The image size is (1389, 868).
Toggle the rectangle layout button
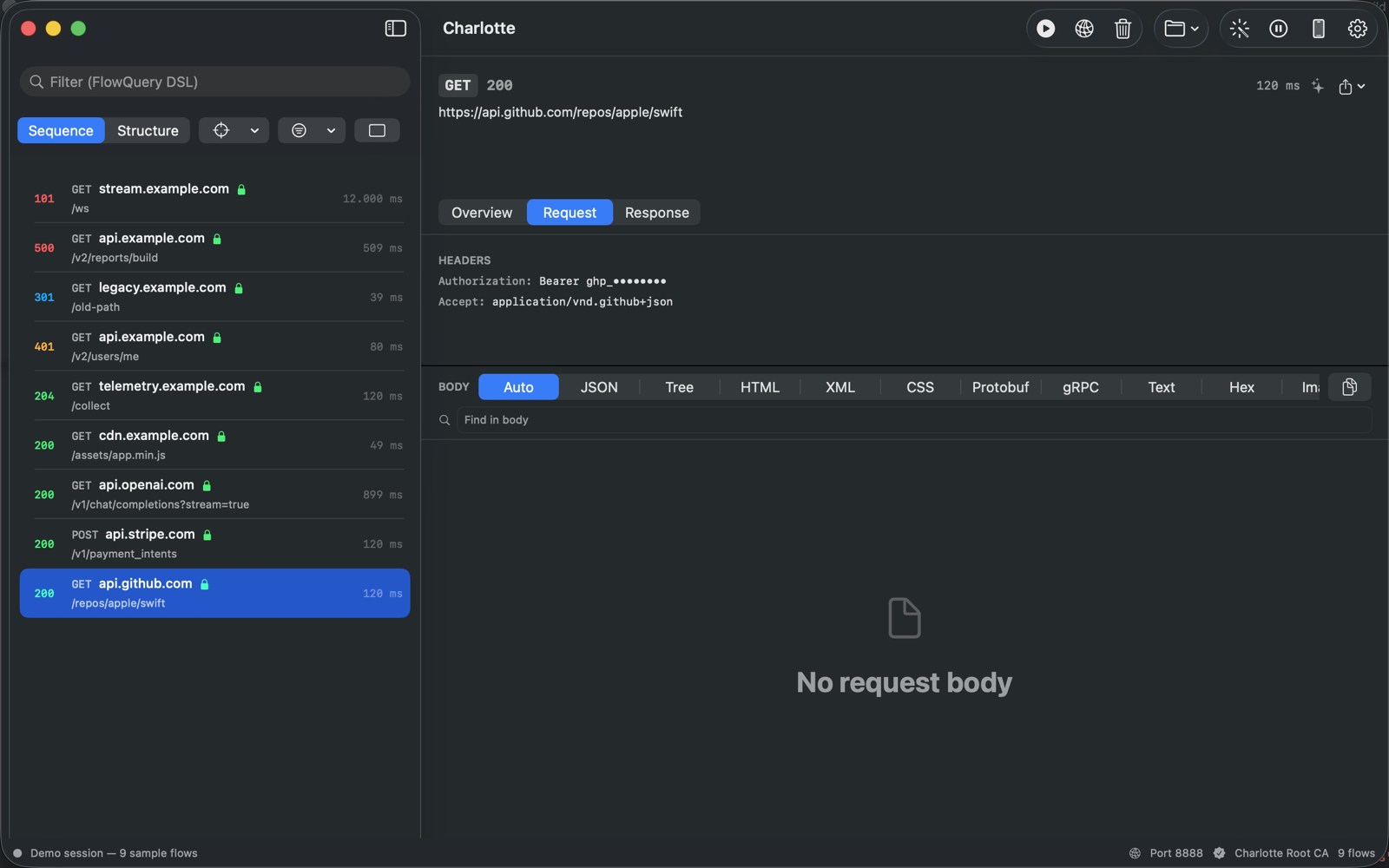coord(377,130)
